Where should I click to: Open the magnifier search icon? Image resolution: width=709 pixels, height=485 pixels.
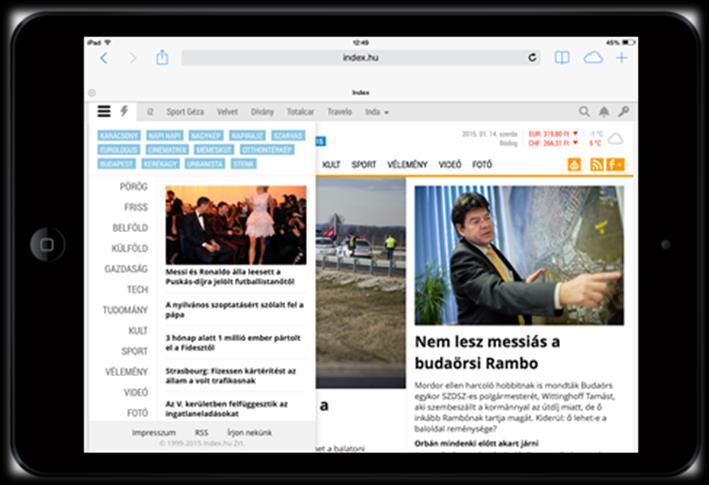[584, 111]
